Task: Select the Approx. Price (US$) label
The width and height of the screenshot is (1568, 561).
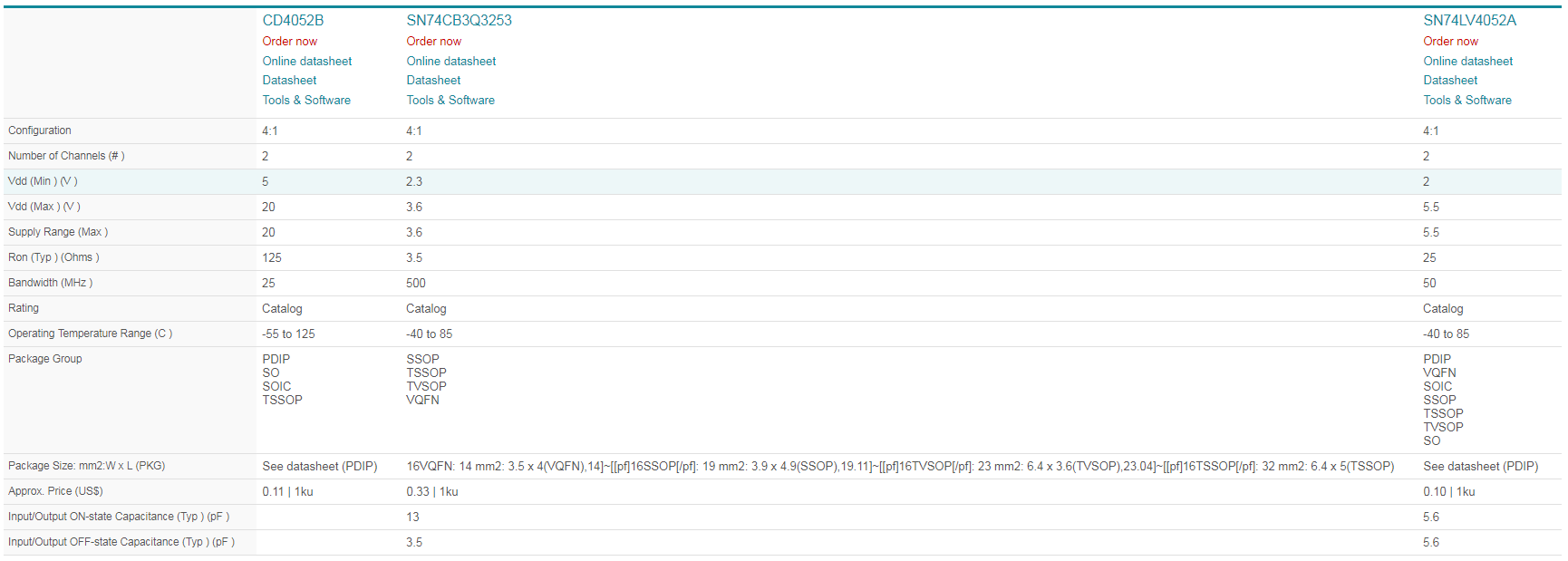Action: click(55, 491)
